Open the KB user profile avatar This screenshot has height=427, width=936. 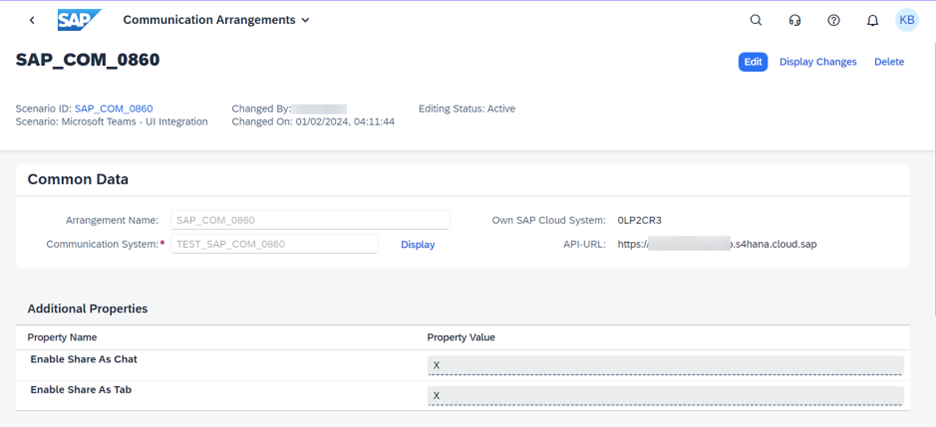pyautogui.click(x=907, y=20)
